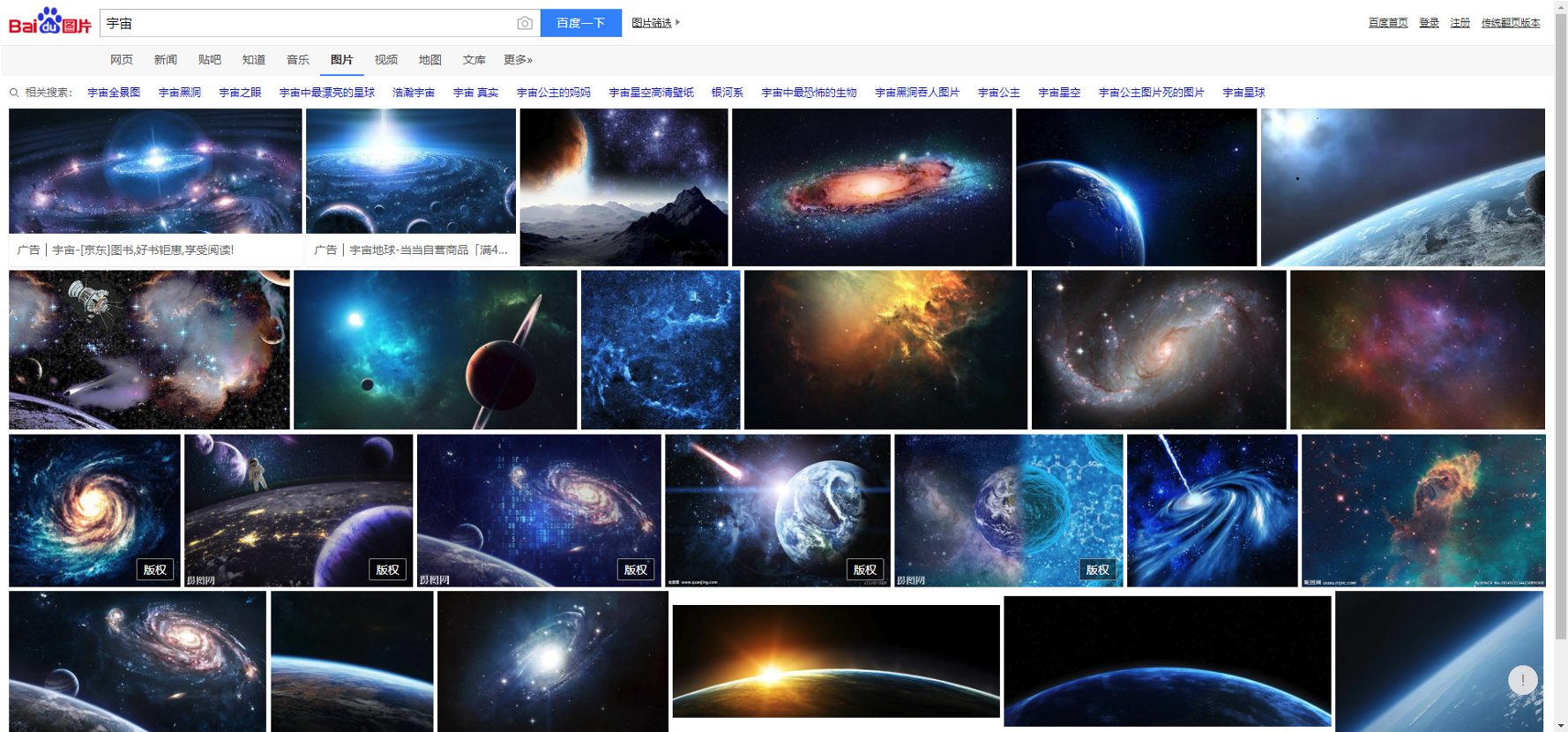Click 版权 badge on astronaut image
Viewport: 1568px width, 732px height.
[x=388, y=570]
